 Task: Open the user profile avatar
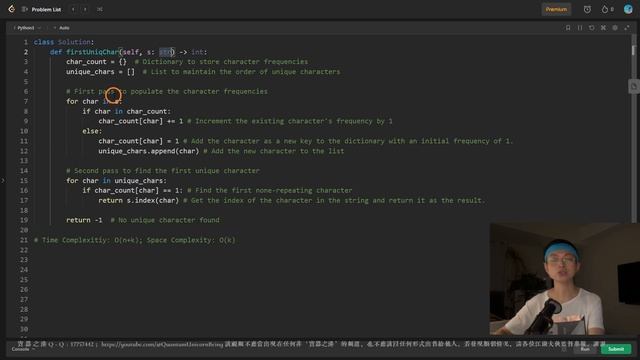click(x=628, y=9)
